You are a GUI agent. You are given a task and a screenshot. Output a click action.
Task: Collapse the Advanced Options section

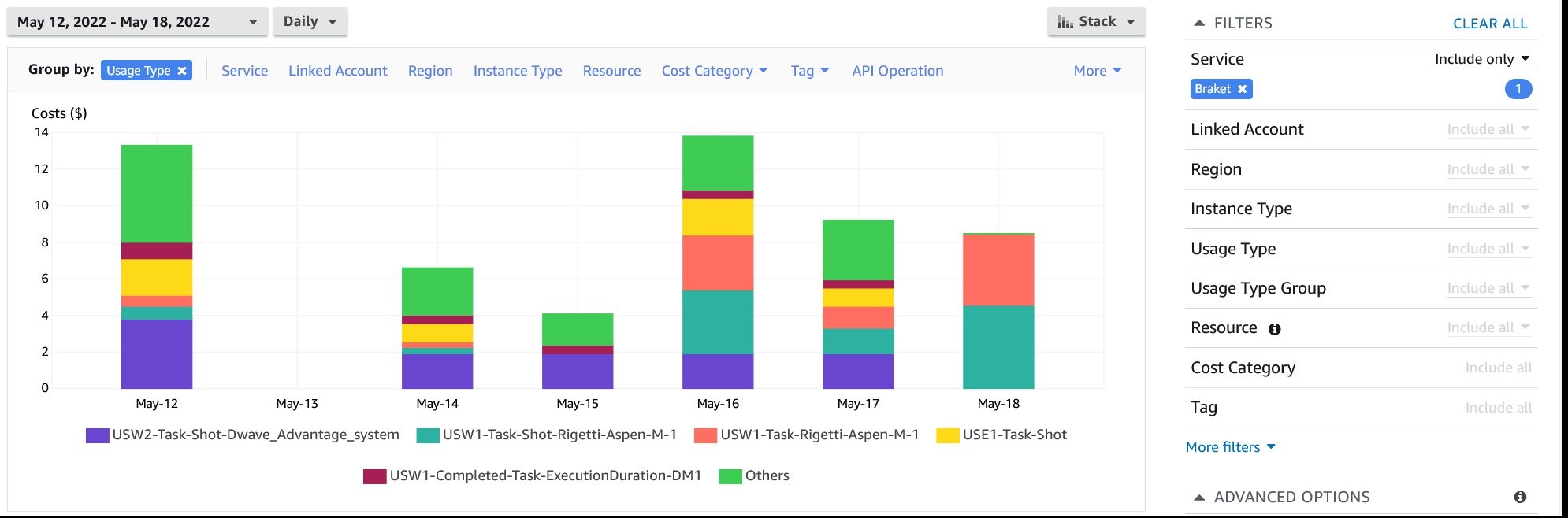tap(1199, 498)
